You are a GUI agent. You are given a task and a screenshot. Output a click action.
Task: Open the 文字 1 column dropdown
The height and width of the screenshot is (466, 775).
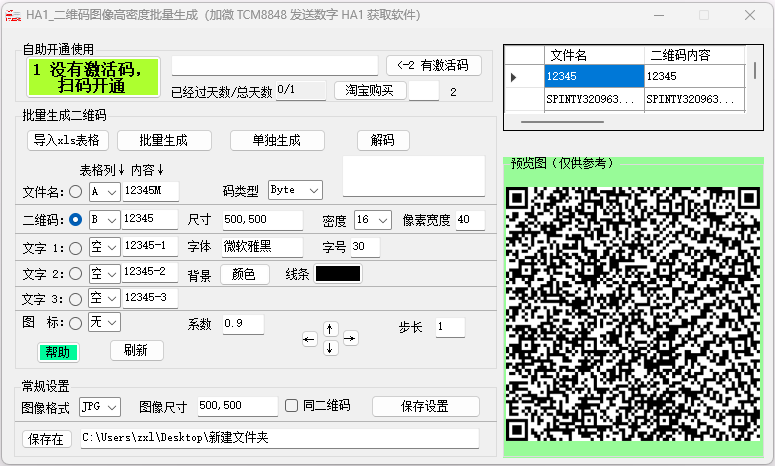pos(104,247)
